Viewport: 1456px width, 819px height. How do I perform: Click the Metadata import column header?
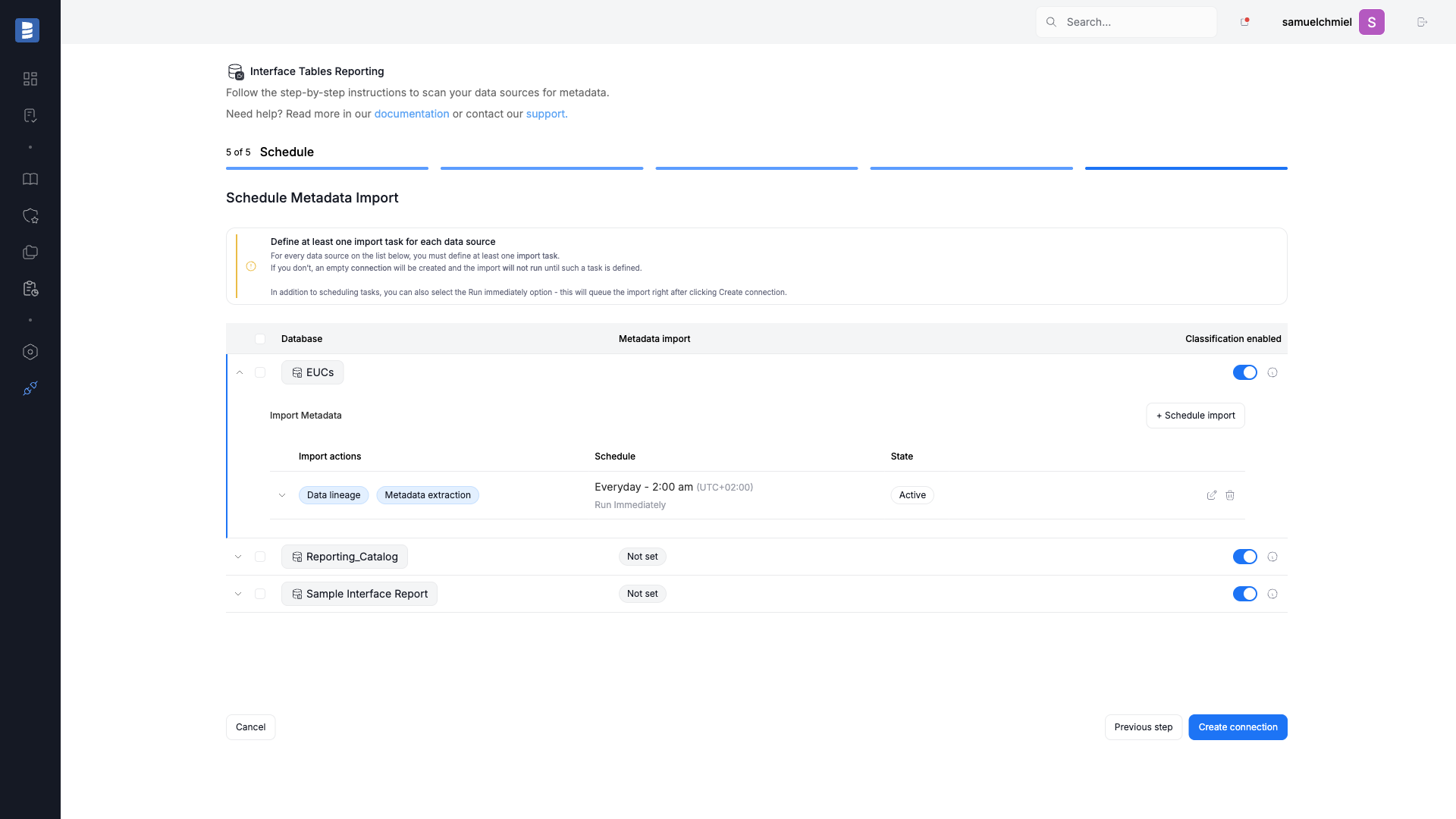pyautogui.click(x=654, y=339)
